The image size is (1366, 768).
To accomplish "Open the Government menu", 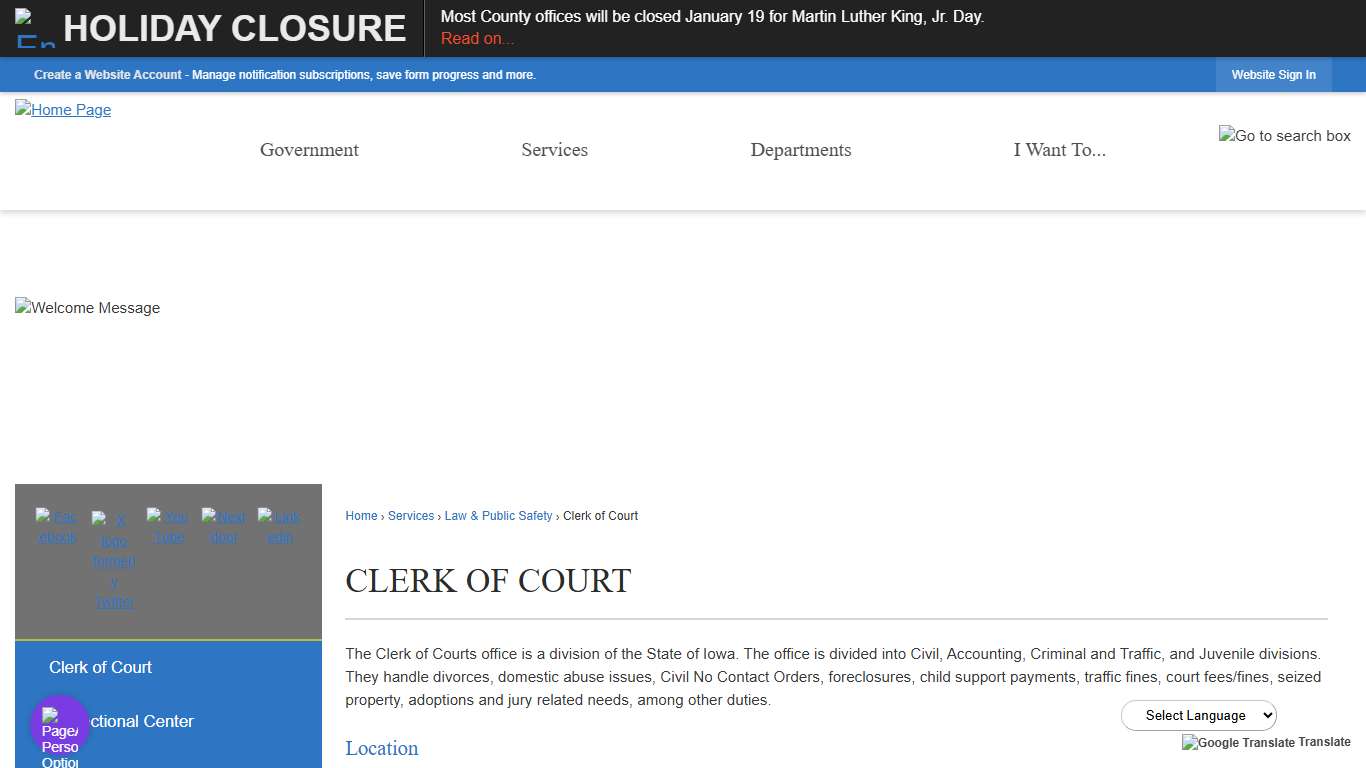I will [309, 150].
